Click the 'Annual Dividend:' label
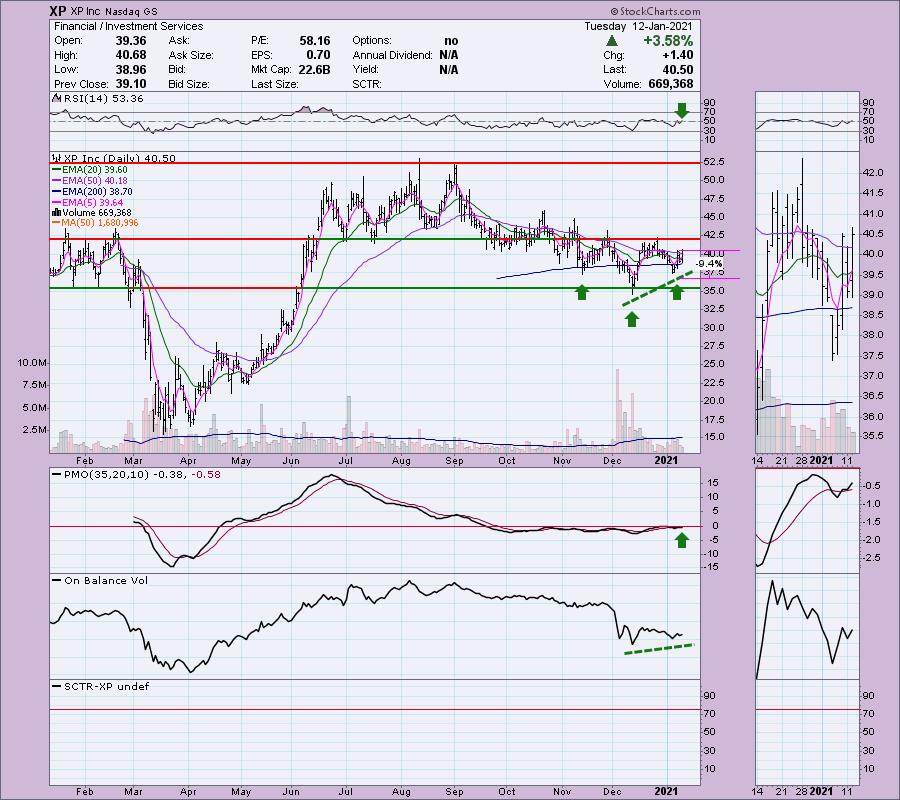Image resolution: width=900 pixels, height=800 pixels. click(393, 55)
